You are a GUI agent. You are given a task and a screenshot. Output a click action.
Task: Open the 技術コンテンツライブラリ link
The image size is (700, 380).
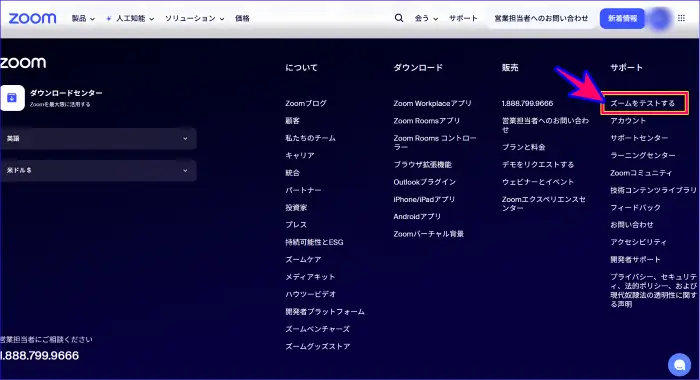pyautogui.click(x=653, y=190)
